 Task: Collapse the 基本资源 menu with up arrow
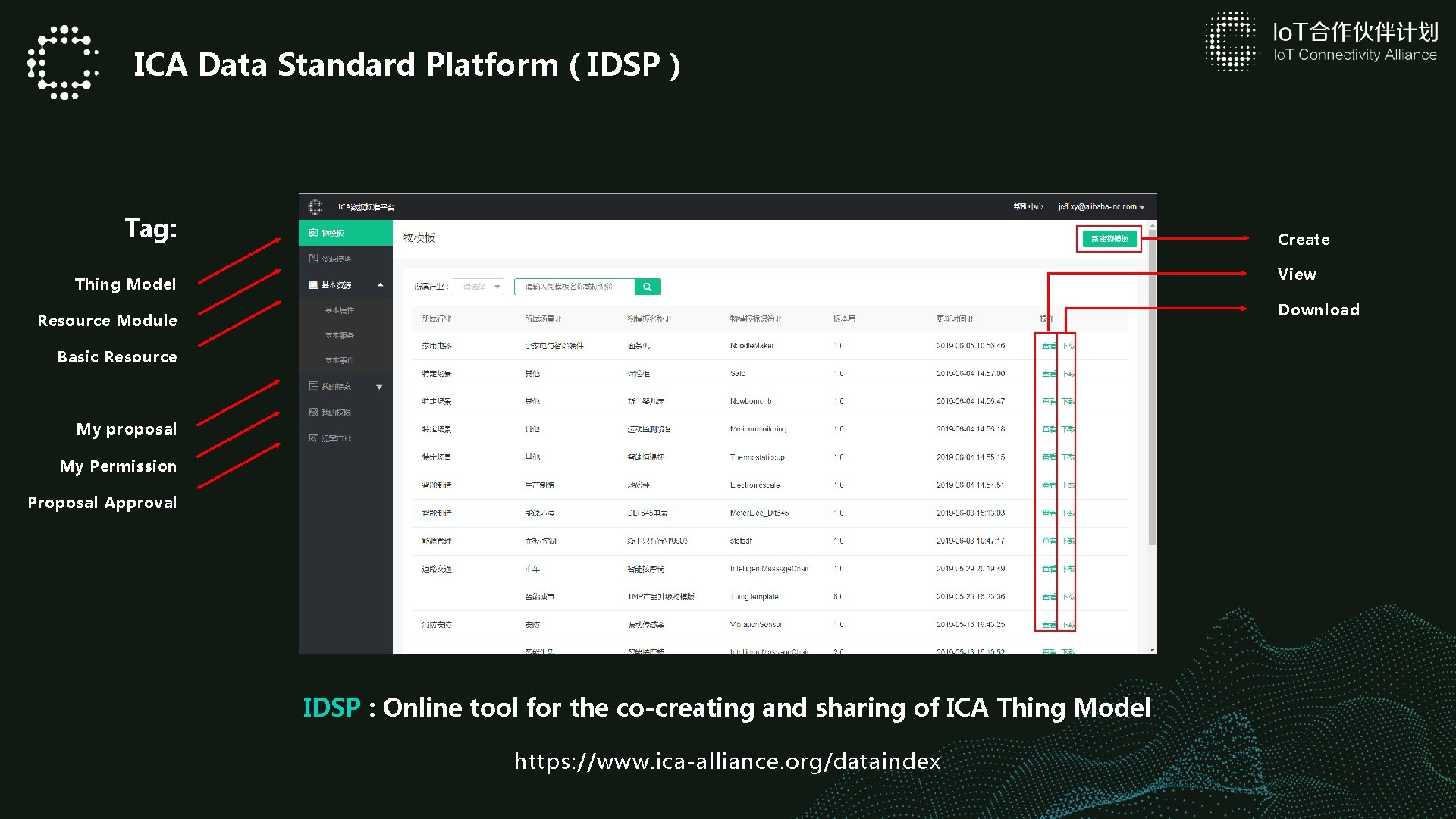[380, 285]
